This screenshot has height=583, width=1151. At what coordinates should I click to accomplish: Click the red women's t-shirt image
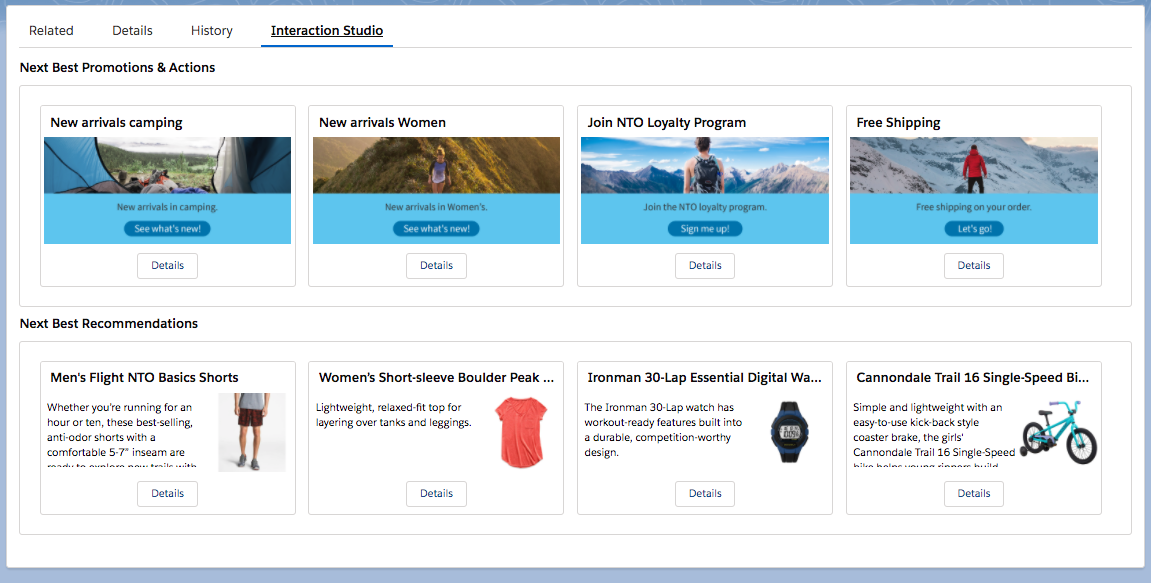522,432
